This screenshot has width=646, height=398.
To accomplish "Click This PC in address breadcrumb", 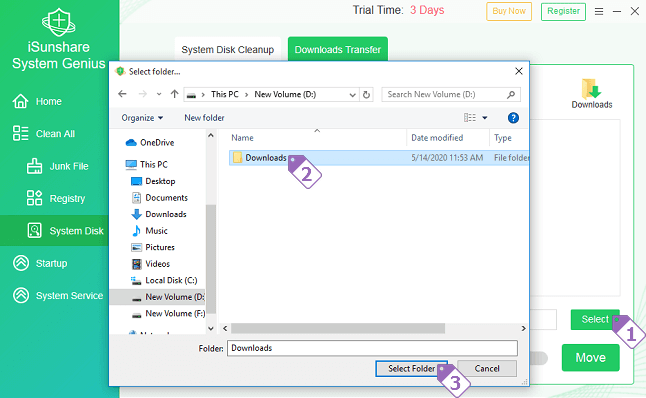I will pos(225,94).
